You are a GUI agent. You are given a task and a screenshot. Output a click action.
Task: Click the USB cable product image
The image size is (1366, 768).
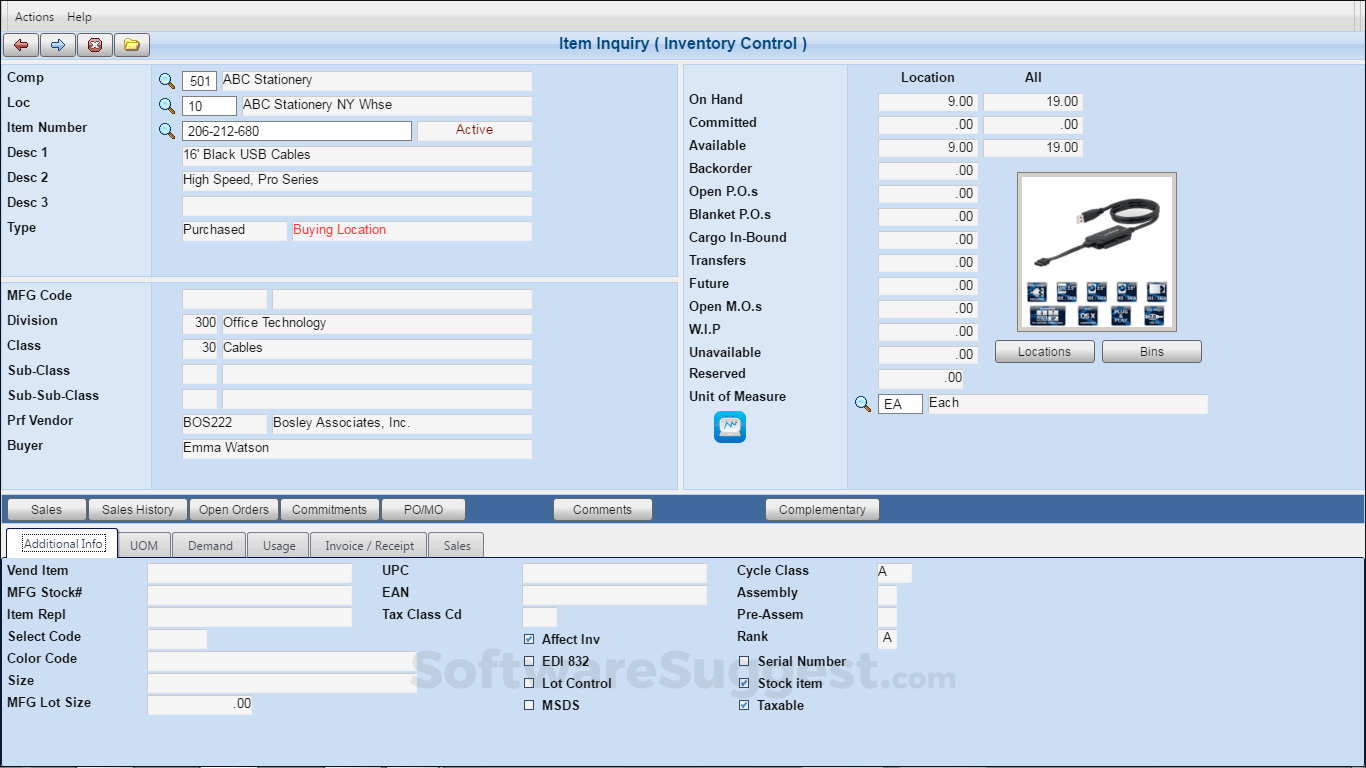1096,251
